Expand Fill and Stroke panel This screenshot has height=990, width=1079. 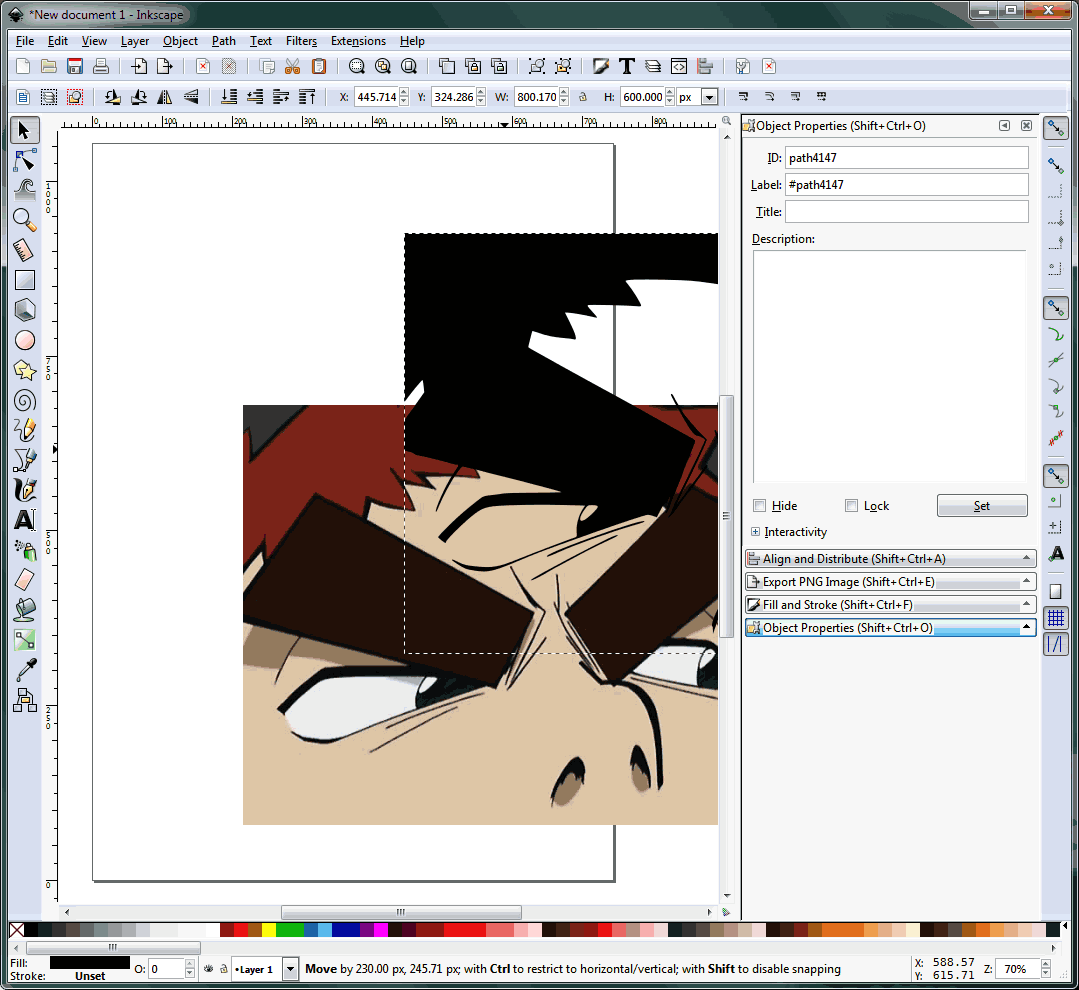coord(890,605)
